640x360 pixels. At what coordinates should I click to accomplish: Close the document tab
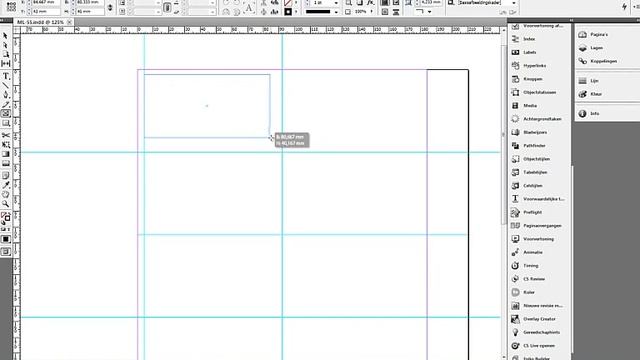tap(69, 22)
